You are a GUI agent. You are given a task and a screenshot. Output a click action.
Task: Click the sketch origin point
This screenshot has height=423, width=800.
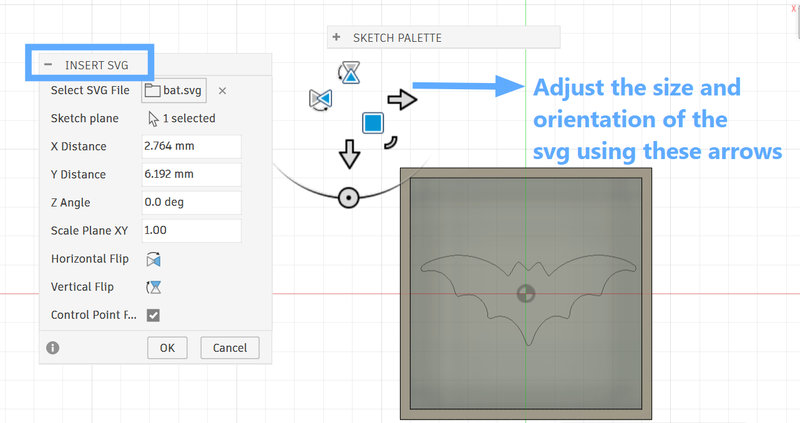[x=526, y=293]
